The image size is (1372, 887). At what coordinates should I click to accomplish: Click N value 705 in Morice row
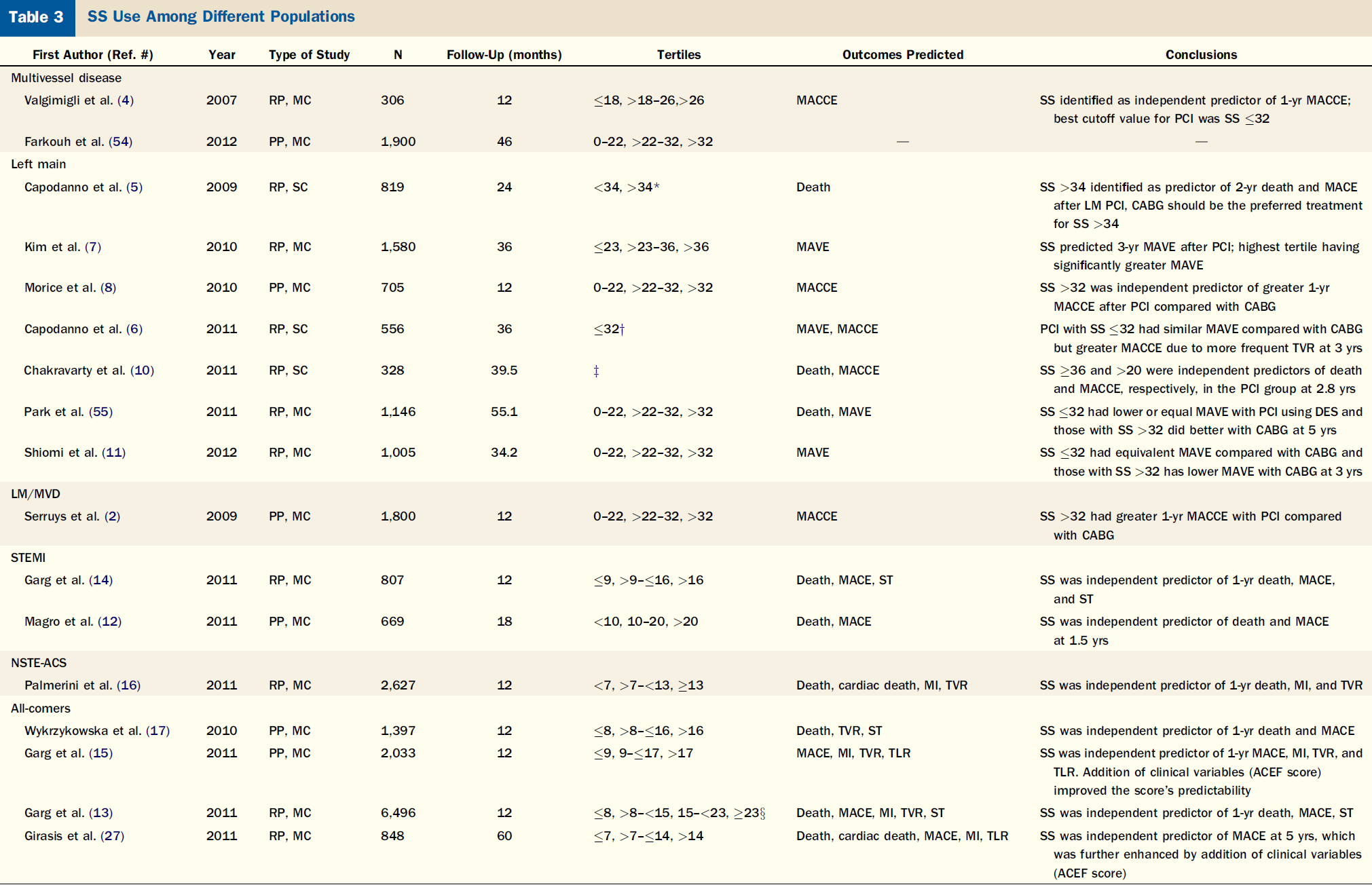(392, 288)
